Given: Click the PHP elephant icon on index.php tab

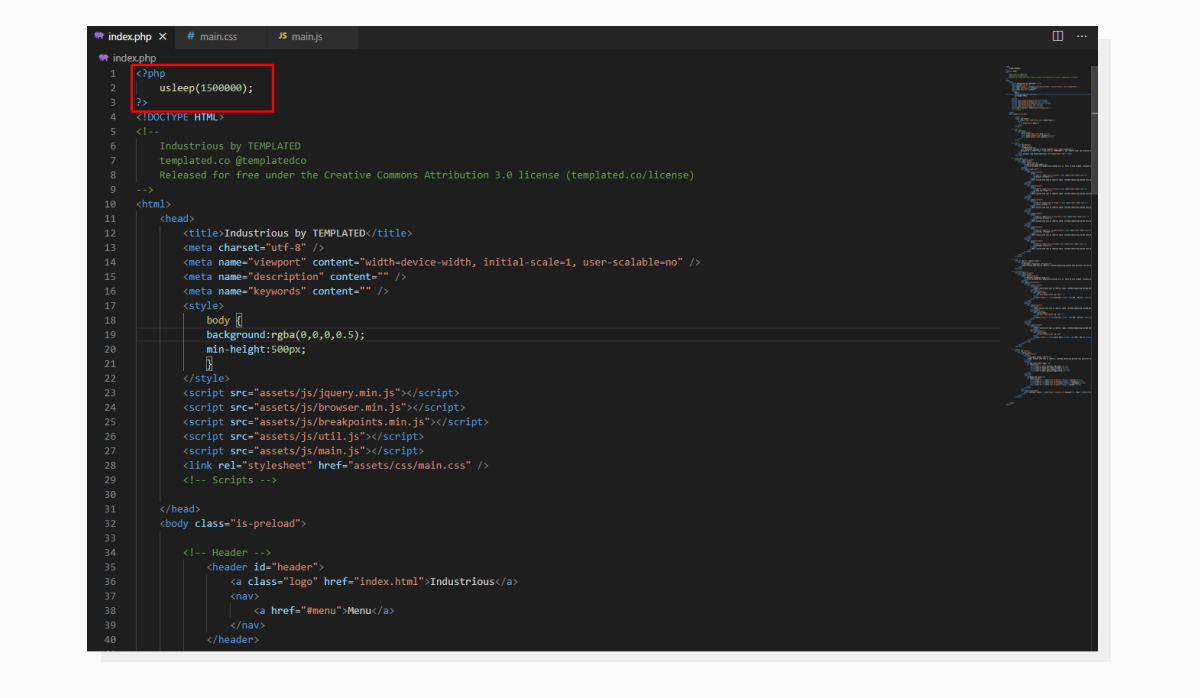Looking at the screenshot, I should (x=99, y=35).
